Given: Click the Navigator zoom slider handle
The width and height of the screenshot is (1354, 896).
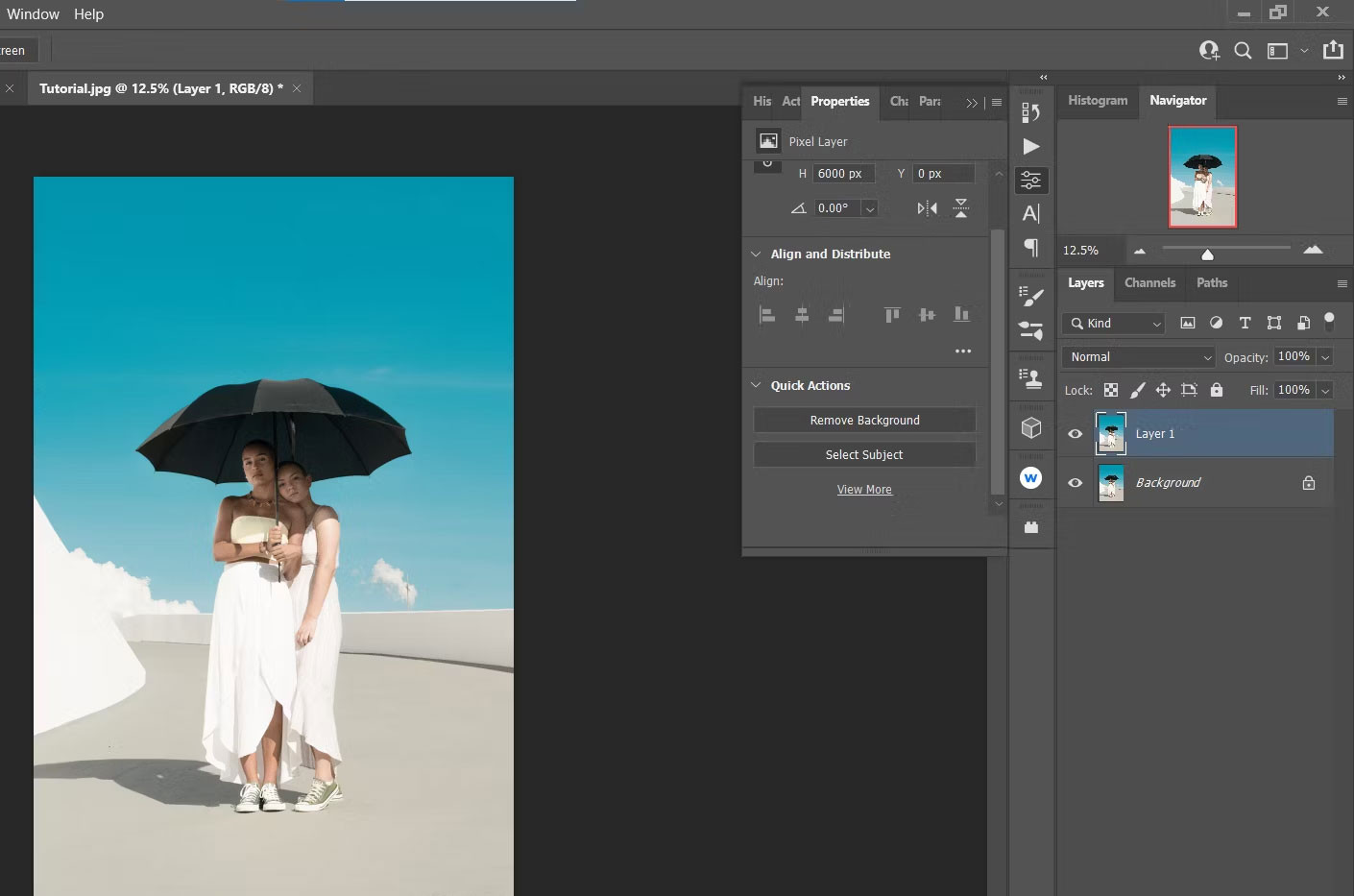Looking at the screenshot, I should [x=1207, y=254].
